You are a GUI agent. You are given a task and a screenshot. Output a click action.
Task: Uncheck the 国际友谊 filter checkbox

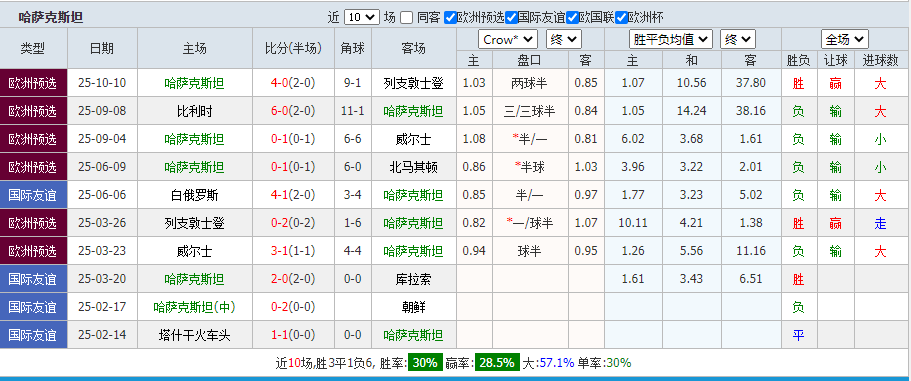[x=511, y=17]
